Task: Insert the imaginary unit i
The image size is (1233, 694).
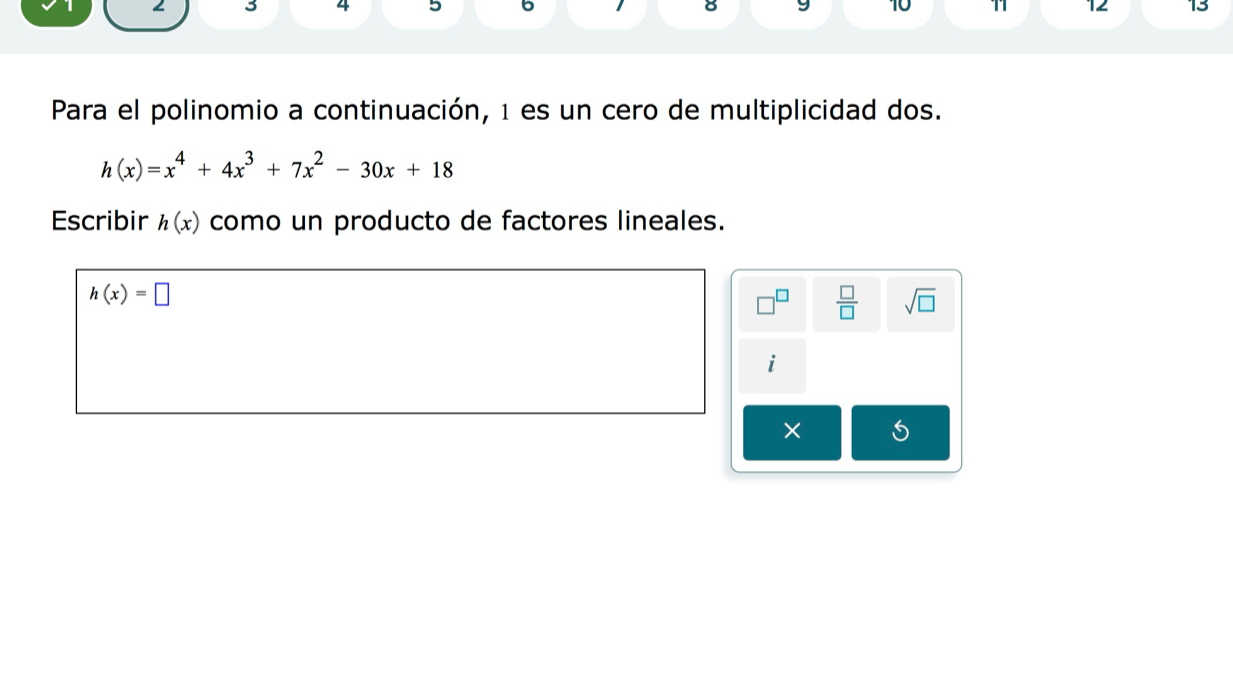Action: (x=773, y=365)
